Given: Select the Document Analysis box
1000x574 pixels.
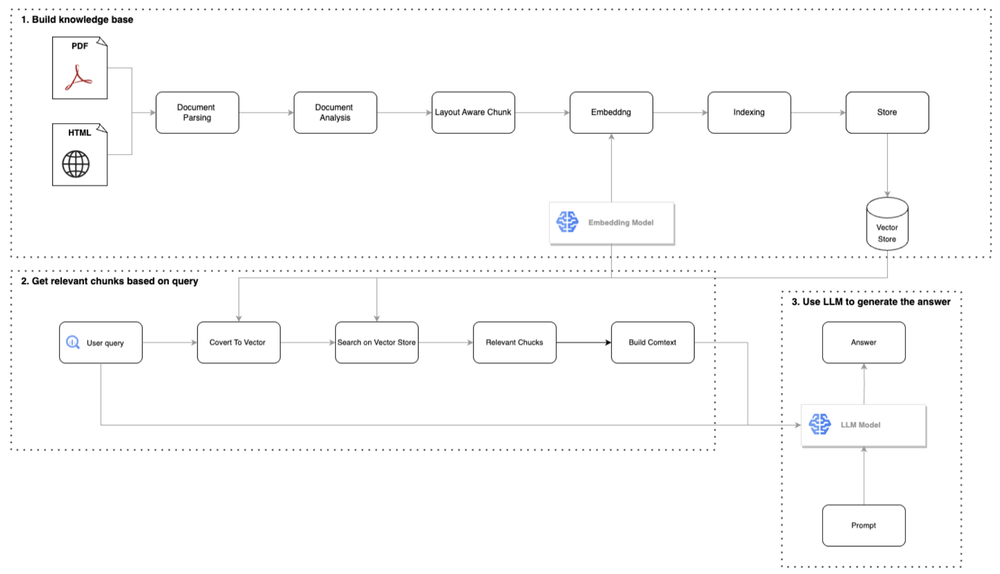Looking at the screenshot, I should tap(335, 112).
